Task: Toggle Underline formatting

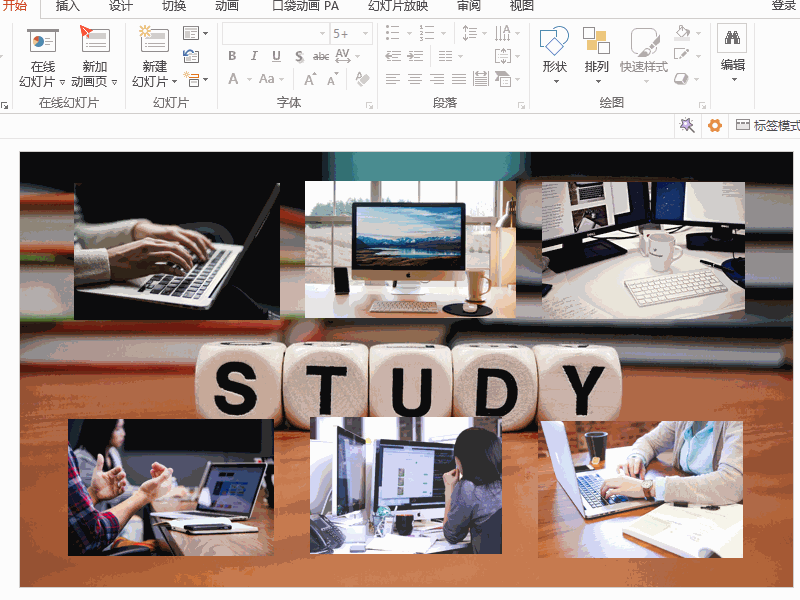Action: click(276, 56)
